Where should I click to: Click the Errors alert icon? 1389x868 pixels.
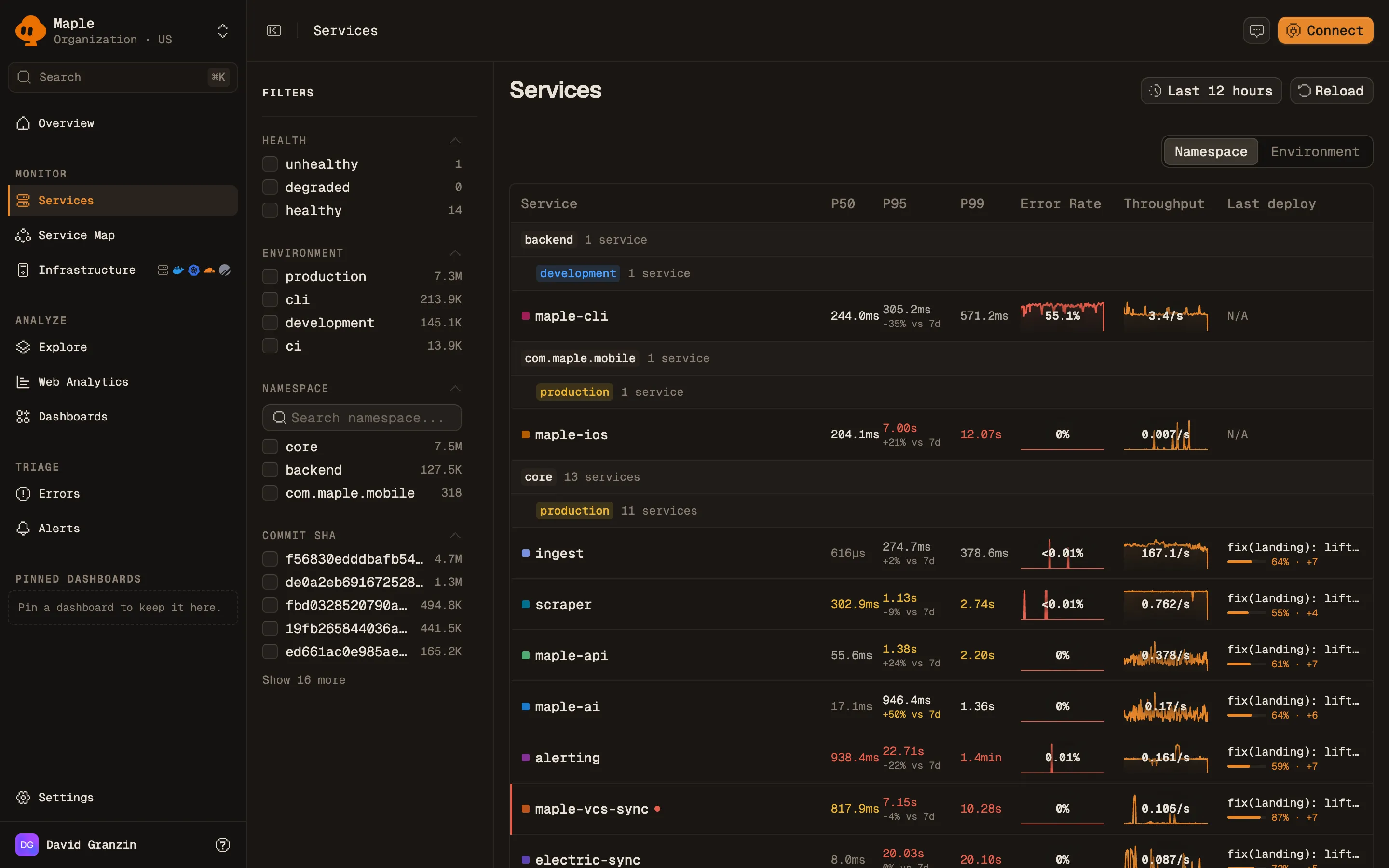(x=23, y=494)
